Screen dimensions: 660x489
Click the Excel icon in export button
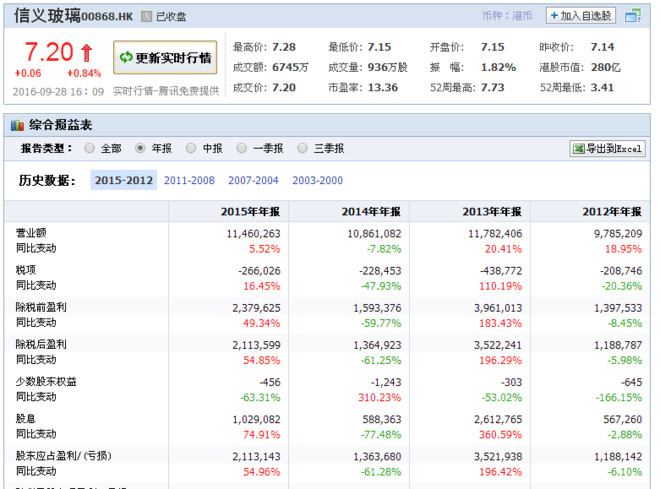click(x=579, y=149)
